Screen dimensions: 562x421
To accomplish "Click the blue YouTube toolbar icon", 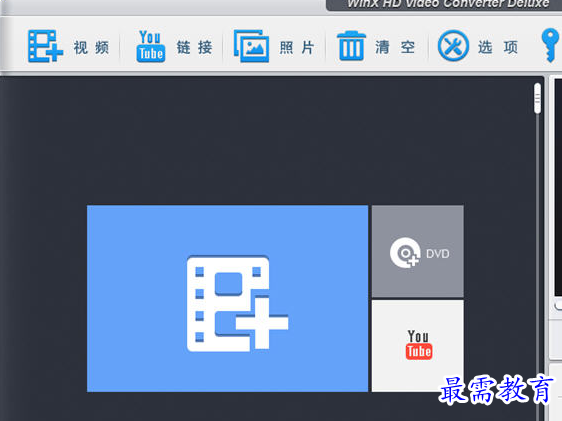I will [151, 46].
